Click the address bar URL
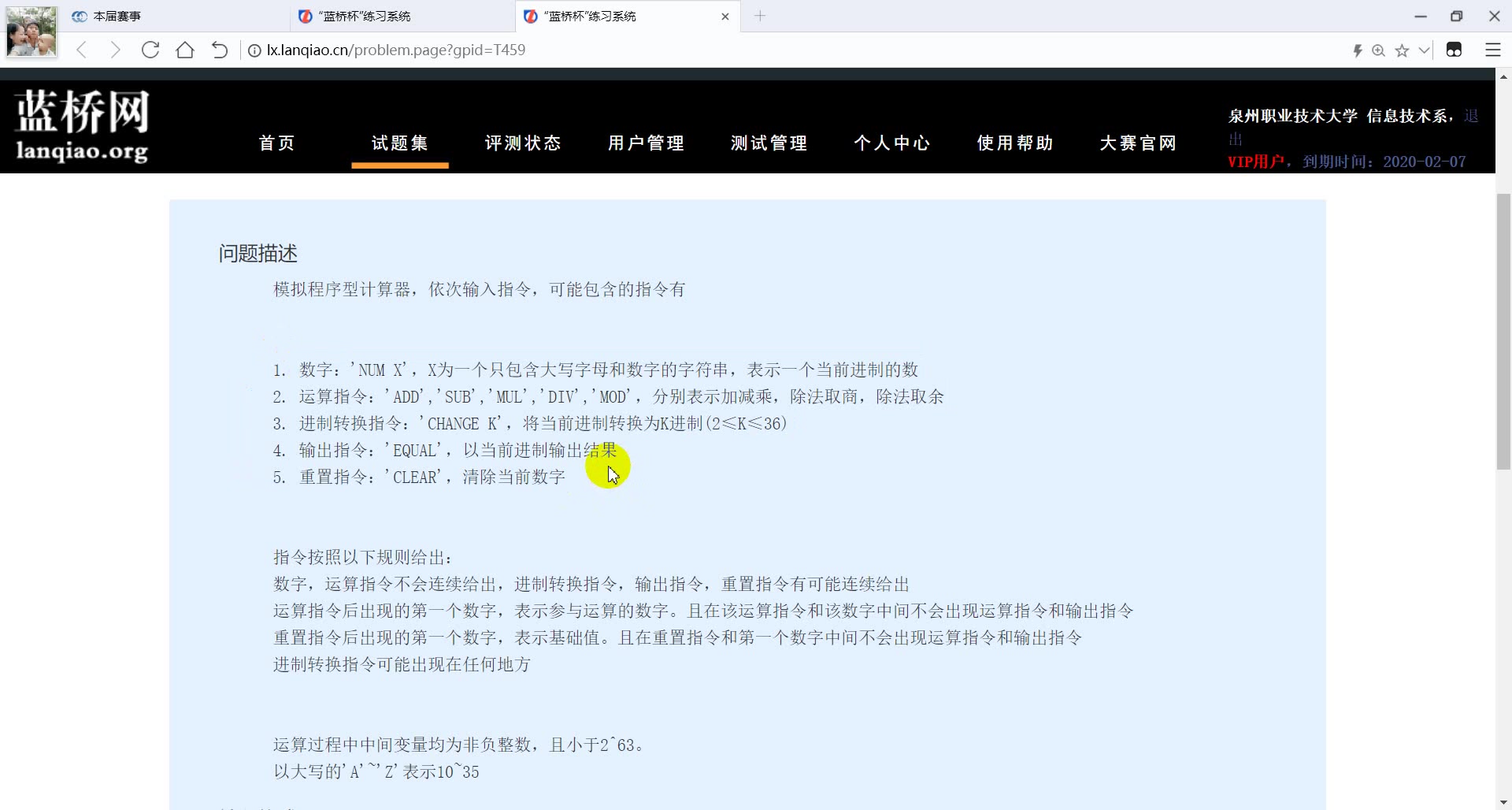The width and height of the screenshot is (1512, 810). [x=396, y=50]
